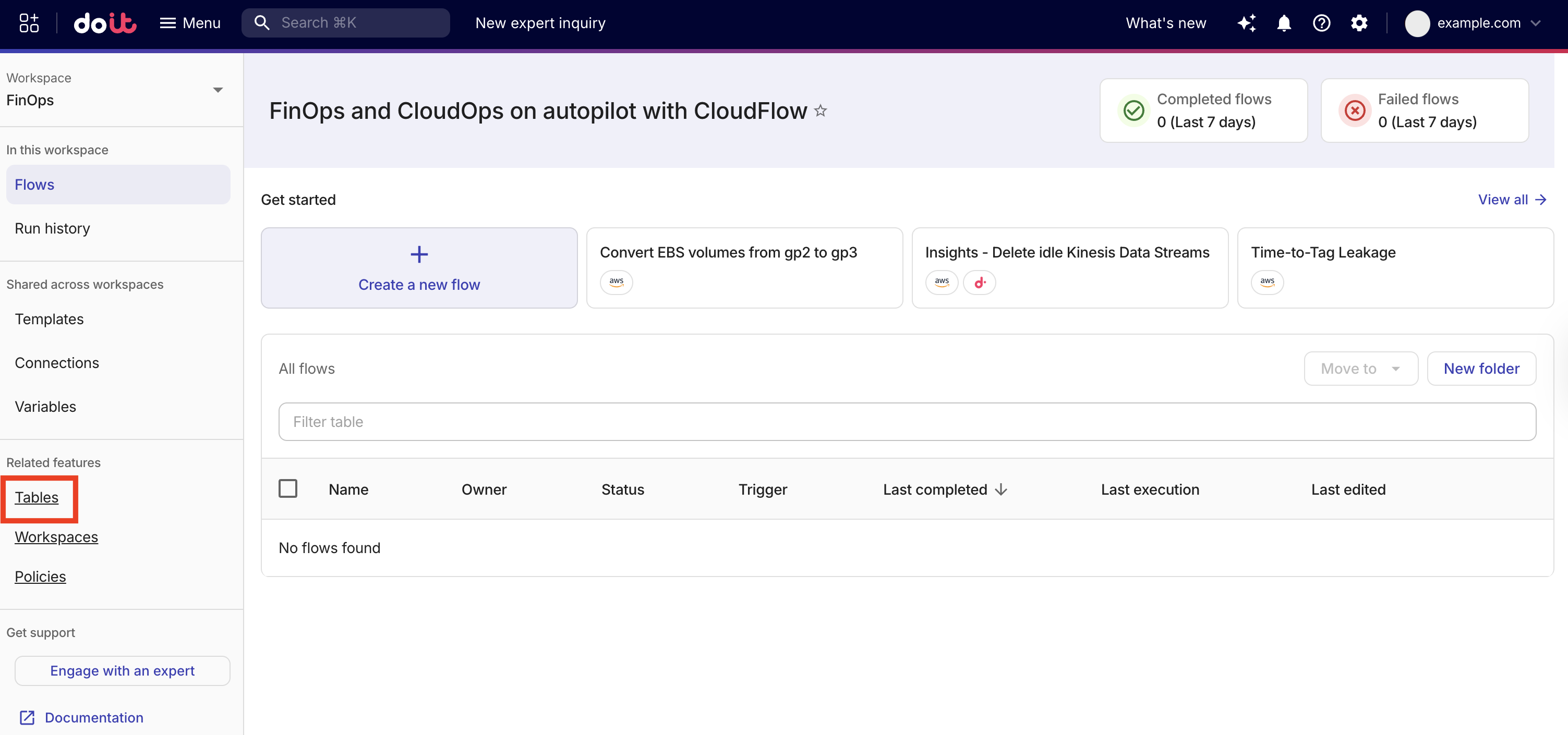The width and height of the screenshot is (1568, 735).
Task: Open Connections in the sidebar
Action: pos(57,363)
